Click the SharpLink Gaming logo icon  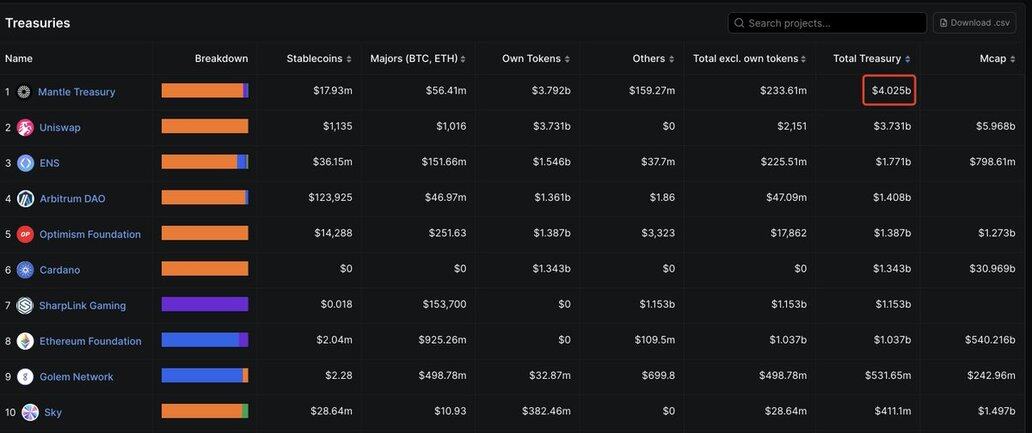coord(25,305)
